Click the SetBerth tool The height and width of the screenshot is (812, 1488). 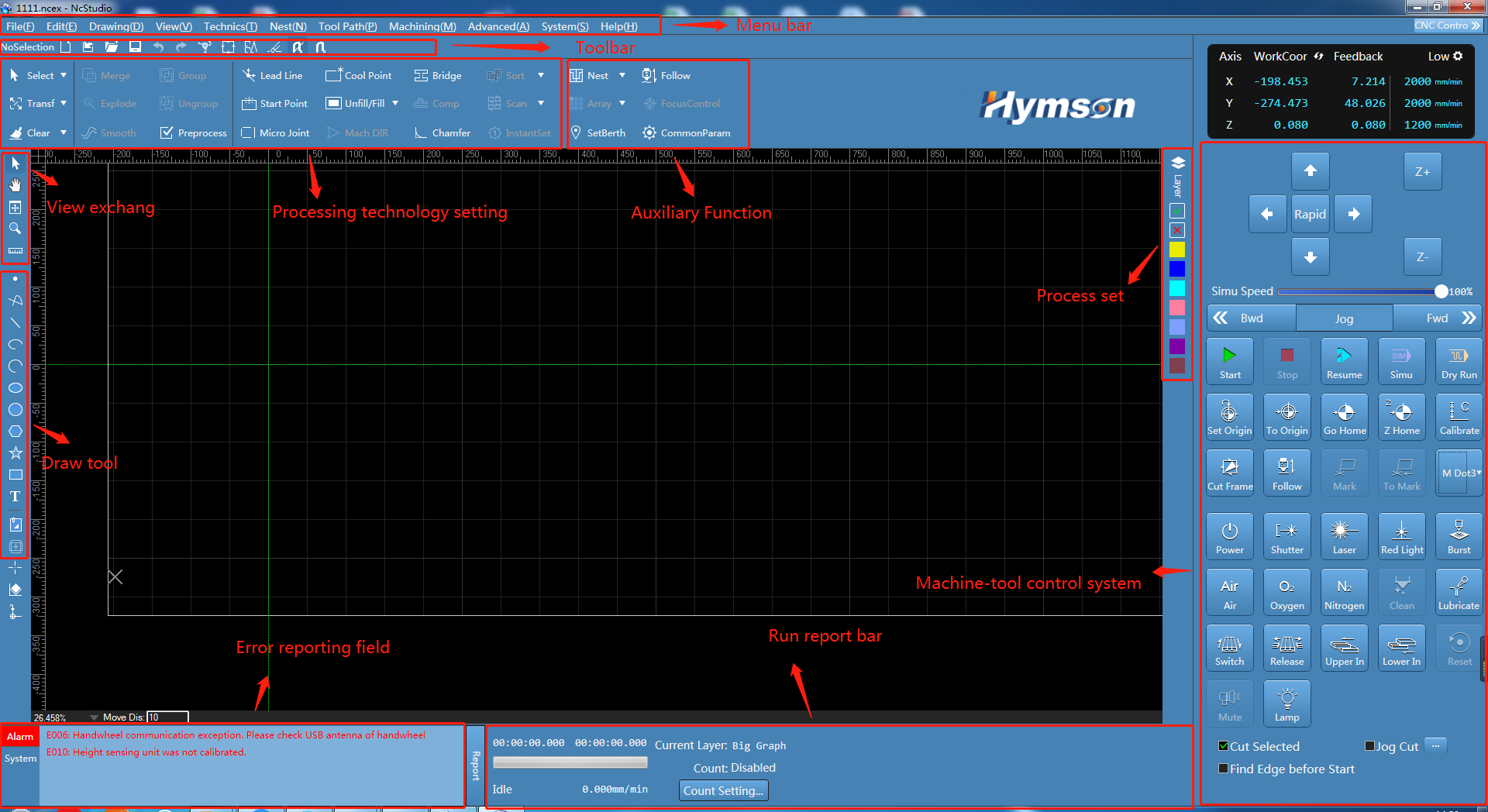598,132
